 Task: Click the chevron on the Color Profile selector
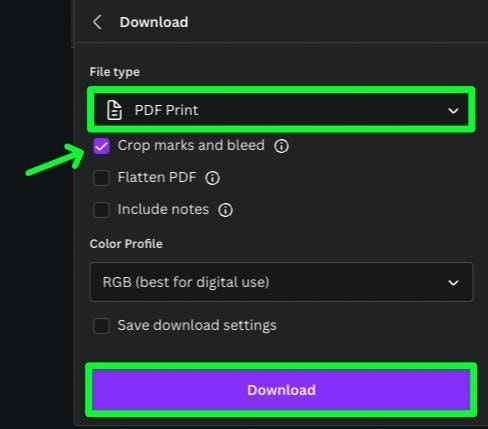pos(453,283)
